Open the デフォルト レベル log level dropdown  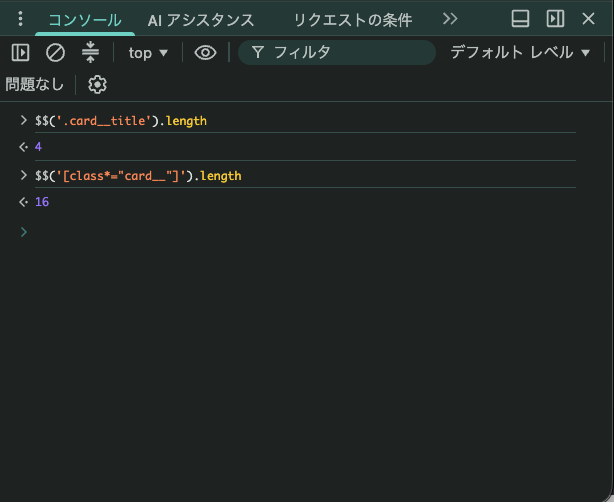point(520,52)
